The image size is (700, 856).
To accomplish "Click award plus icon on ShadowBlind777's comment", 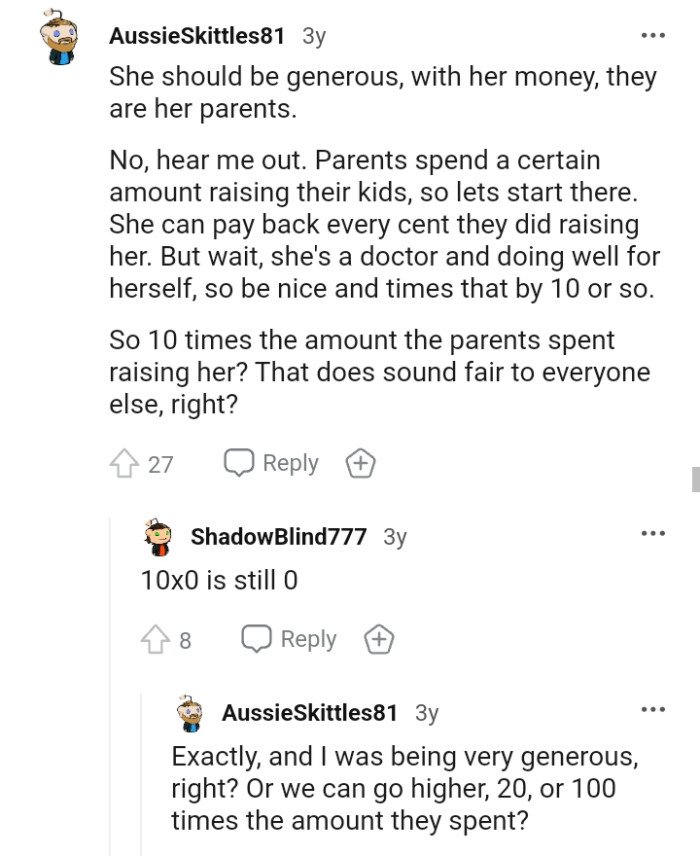I will tap(378, 640).
